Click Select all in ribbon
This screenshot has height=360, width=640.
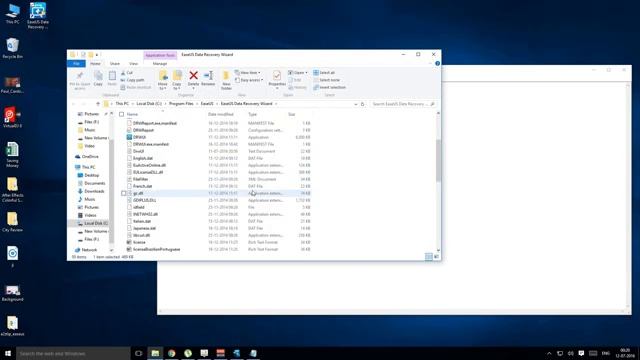[x=324, y=73]
